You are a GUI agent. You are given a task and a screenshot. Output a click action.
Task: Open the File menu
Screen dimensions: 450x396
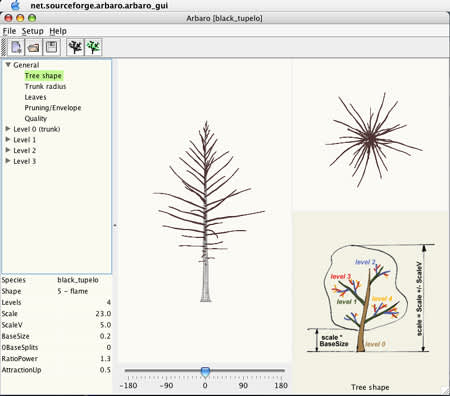pos(9,31)
